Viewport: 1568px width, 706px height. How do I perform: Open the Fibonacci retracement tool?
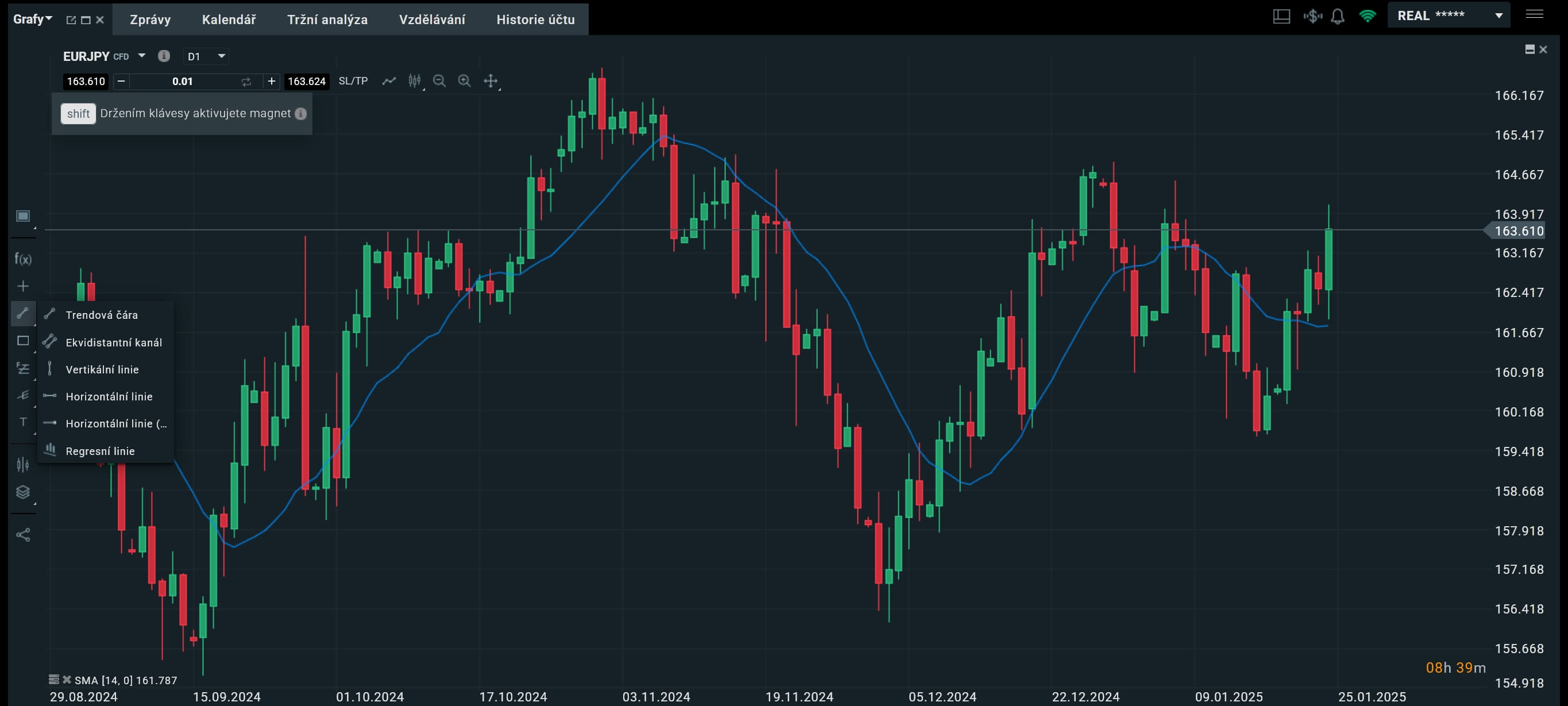point(22,368)
